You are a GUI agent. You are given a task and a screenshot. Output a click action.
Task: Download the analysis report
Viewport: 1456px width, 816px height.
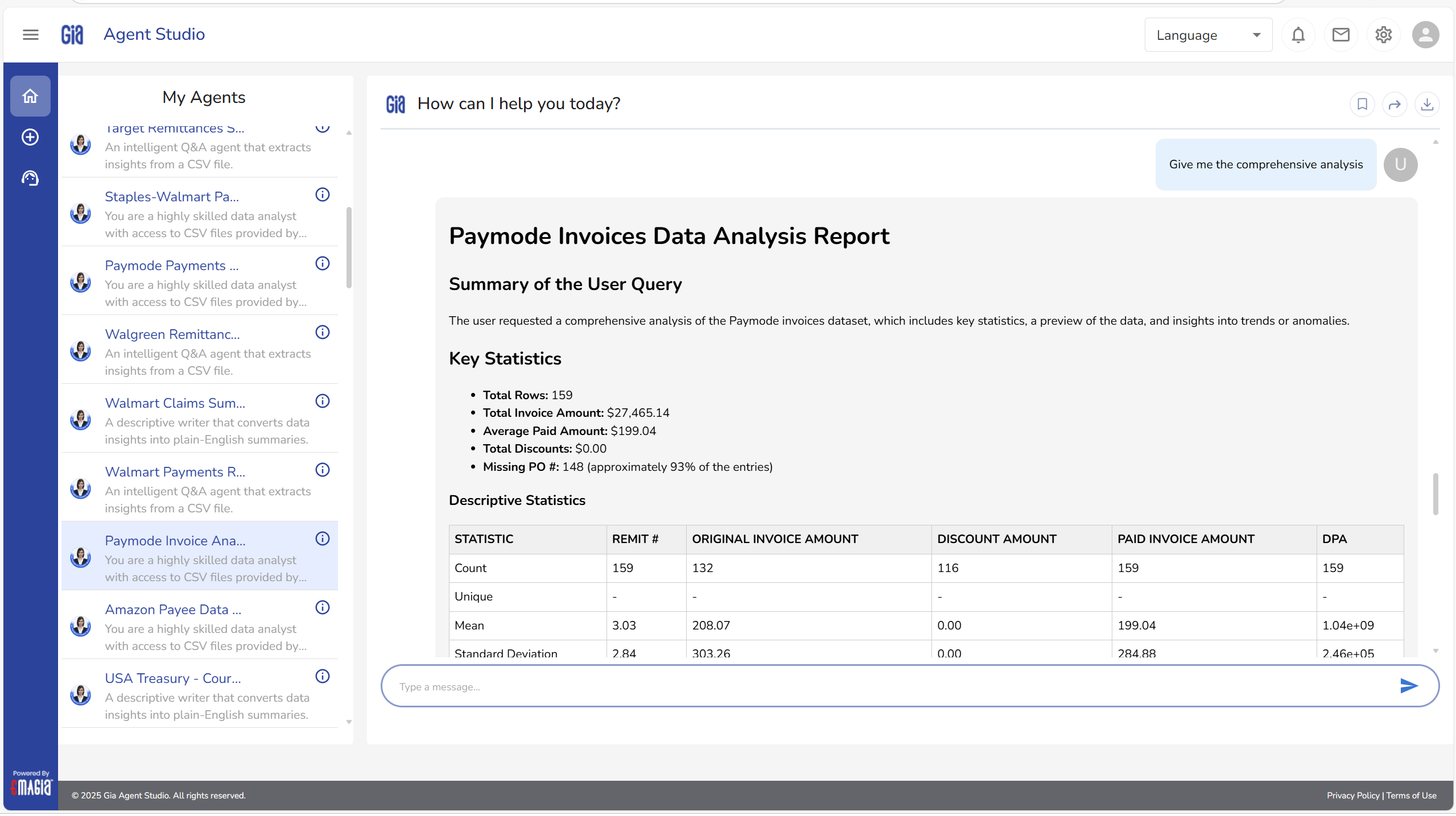click(x=1427, y=105)
